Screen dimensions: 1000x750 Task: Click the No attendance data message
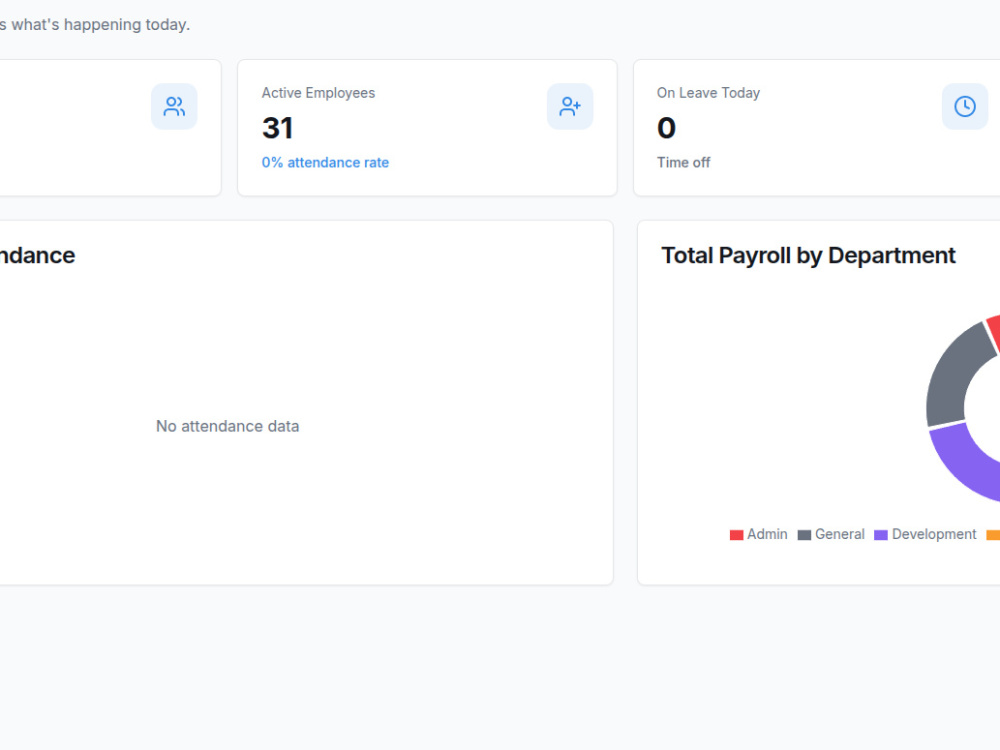pyautogui.click(x=228, y=426)
